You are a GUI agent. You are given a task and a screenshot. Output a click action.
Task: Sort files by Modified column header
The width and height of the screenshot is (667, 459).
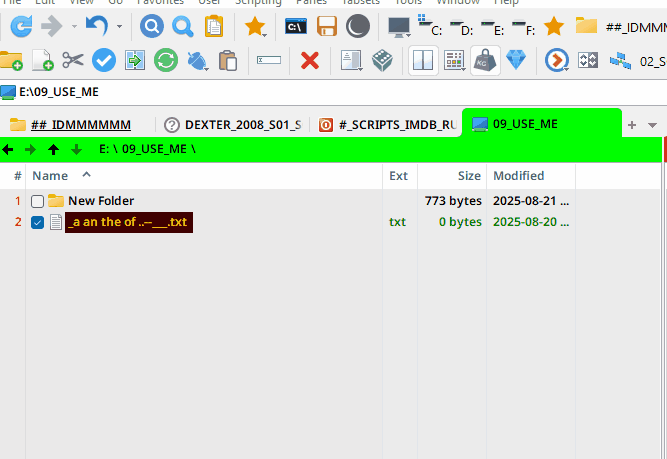coord(518,175)
